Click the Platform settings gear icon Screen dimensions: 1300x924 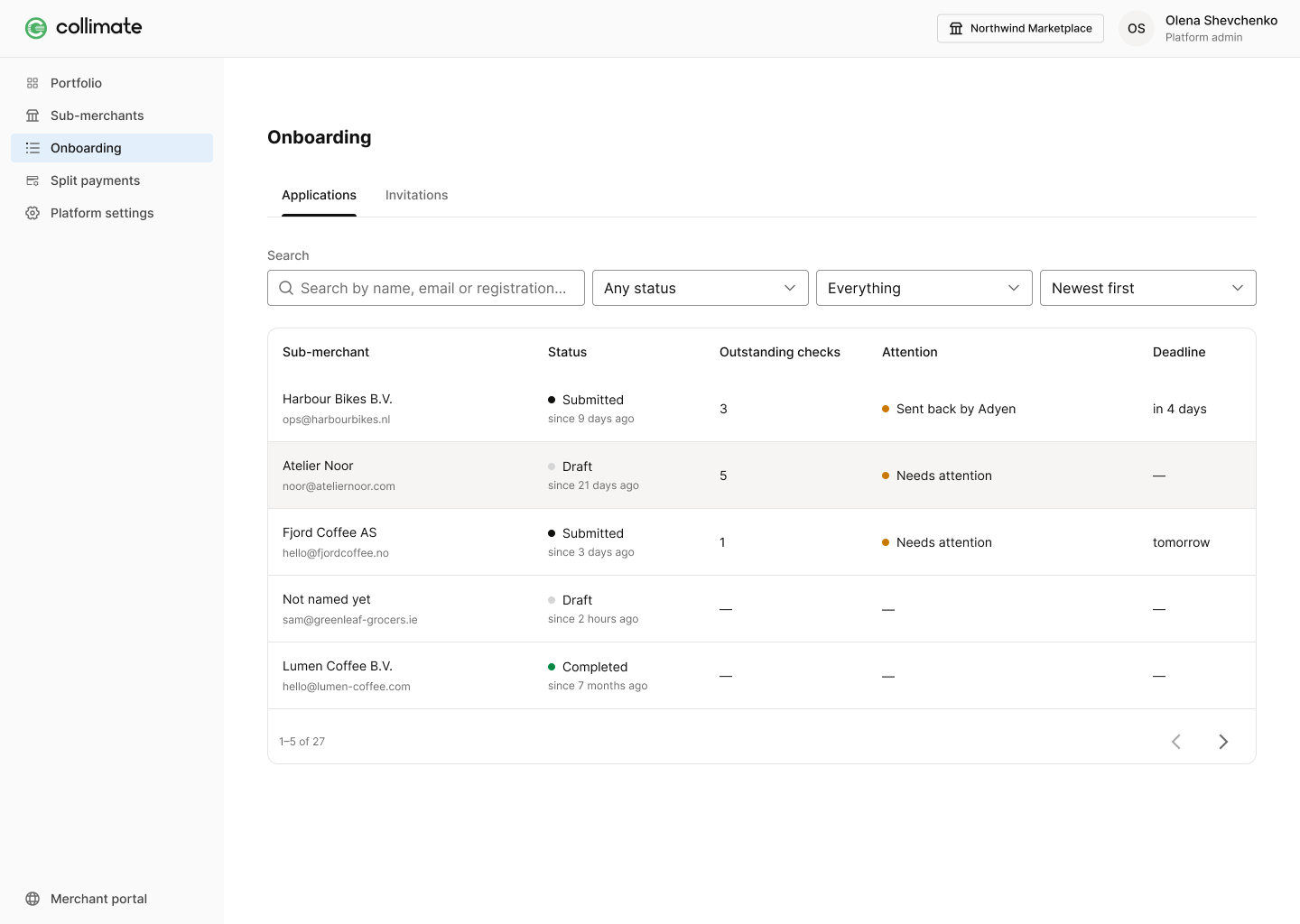pos(32,213)
